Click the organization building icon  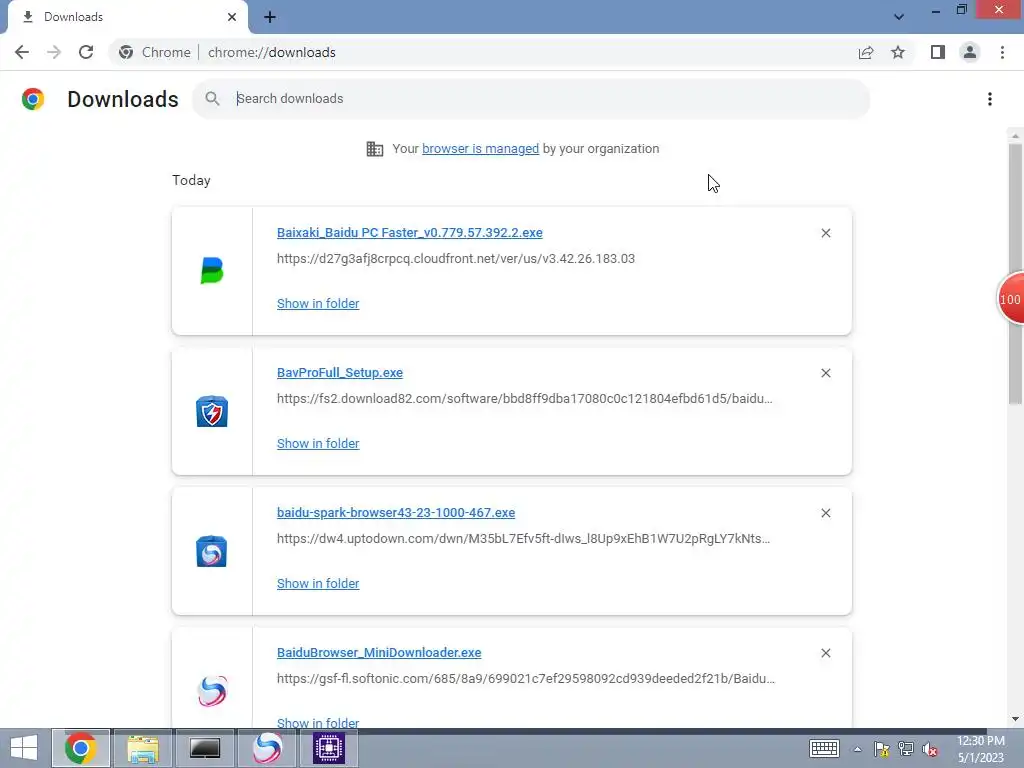click(x=375, y=149)
